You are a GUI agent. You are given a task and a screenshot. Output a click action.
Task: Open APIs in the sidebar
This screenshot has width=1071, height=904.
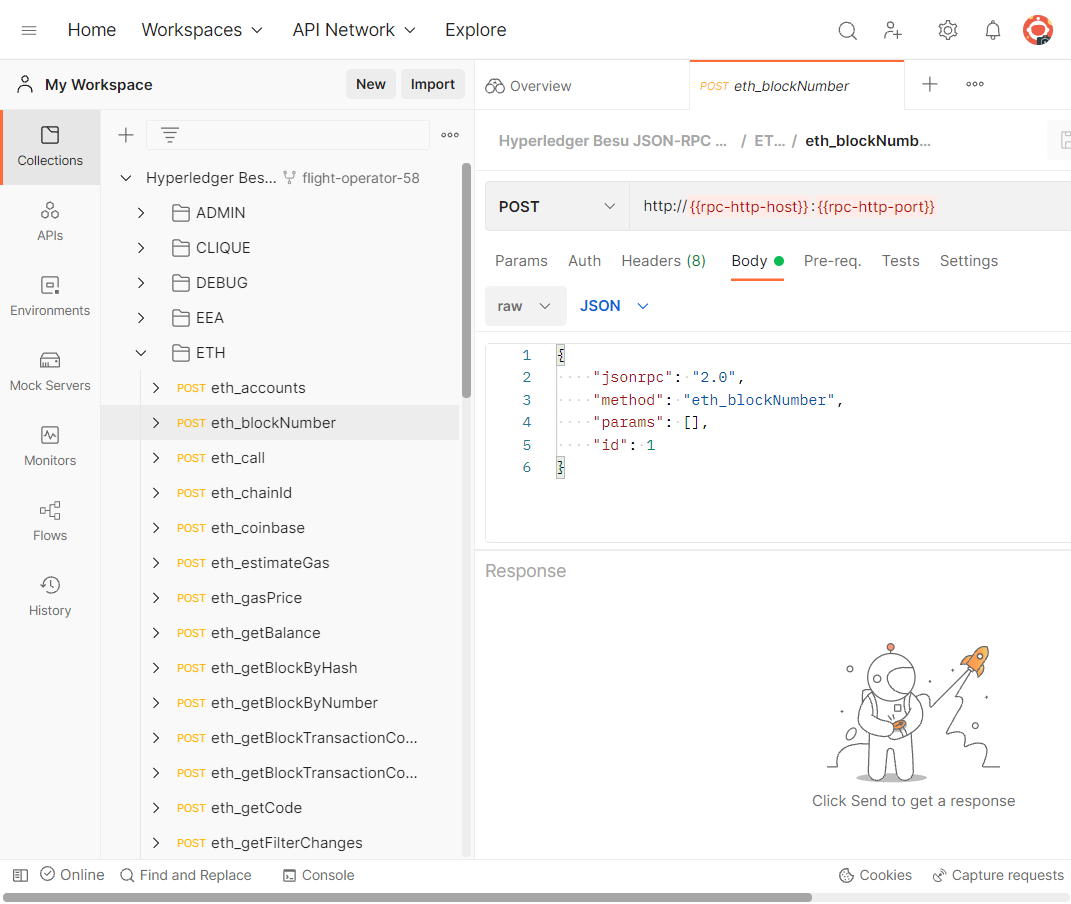tap(50, 222)
